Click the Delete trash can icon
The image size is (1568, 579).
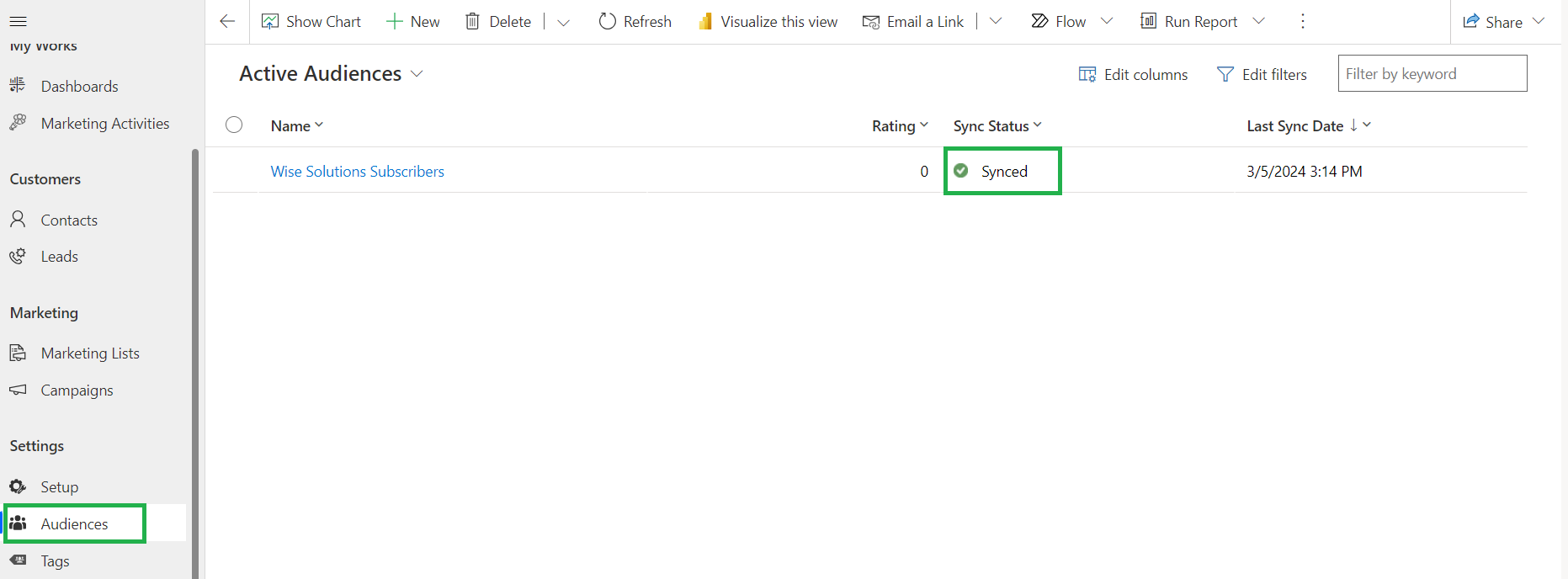click(x=473, y=22)
